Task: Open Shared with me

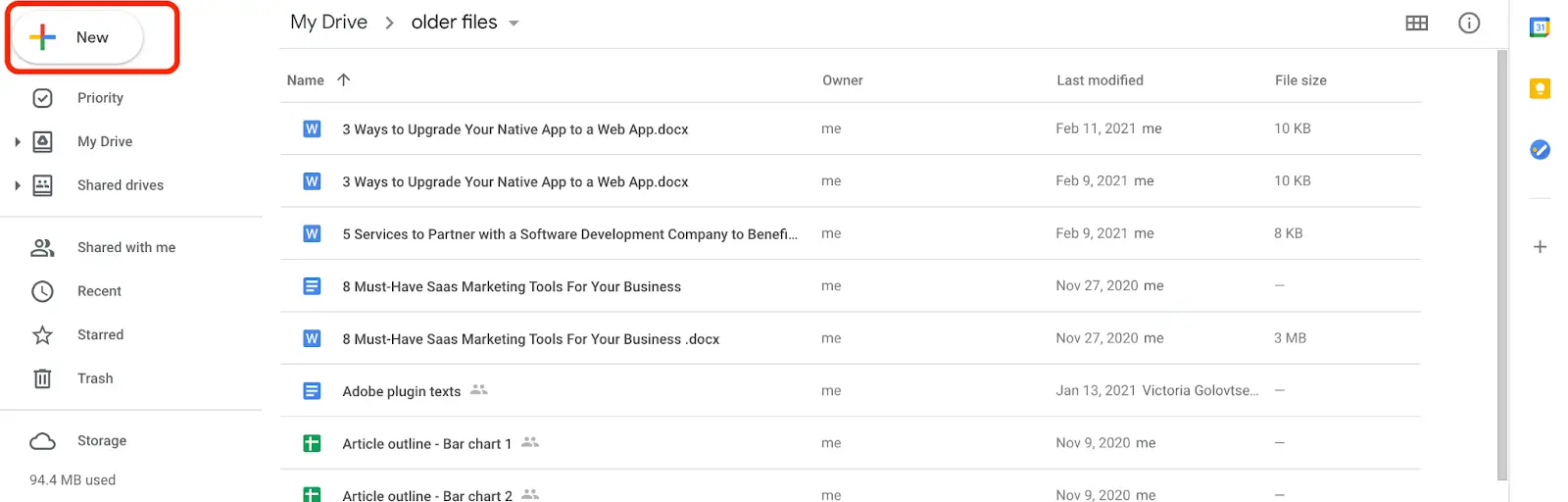Action: coord(126,248)
